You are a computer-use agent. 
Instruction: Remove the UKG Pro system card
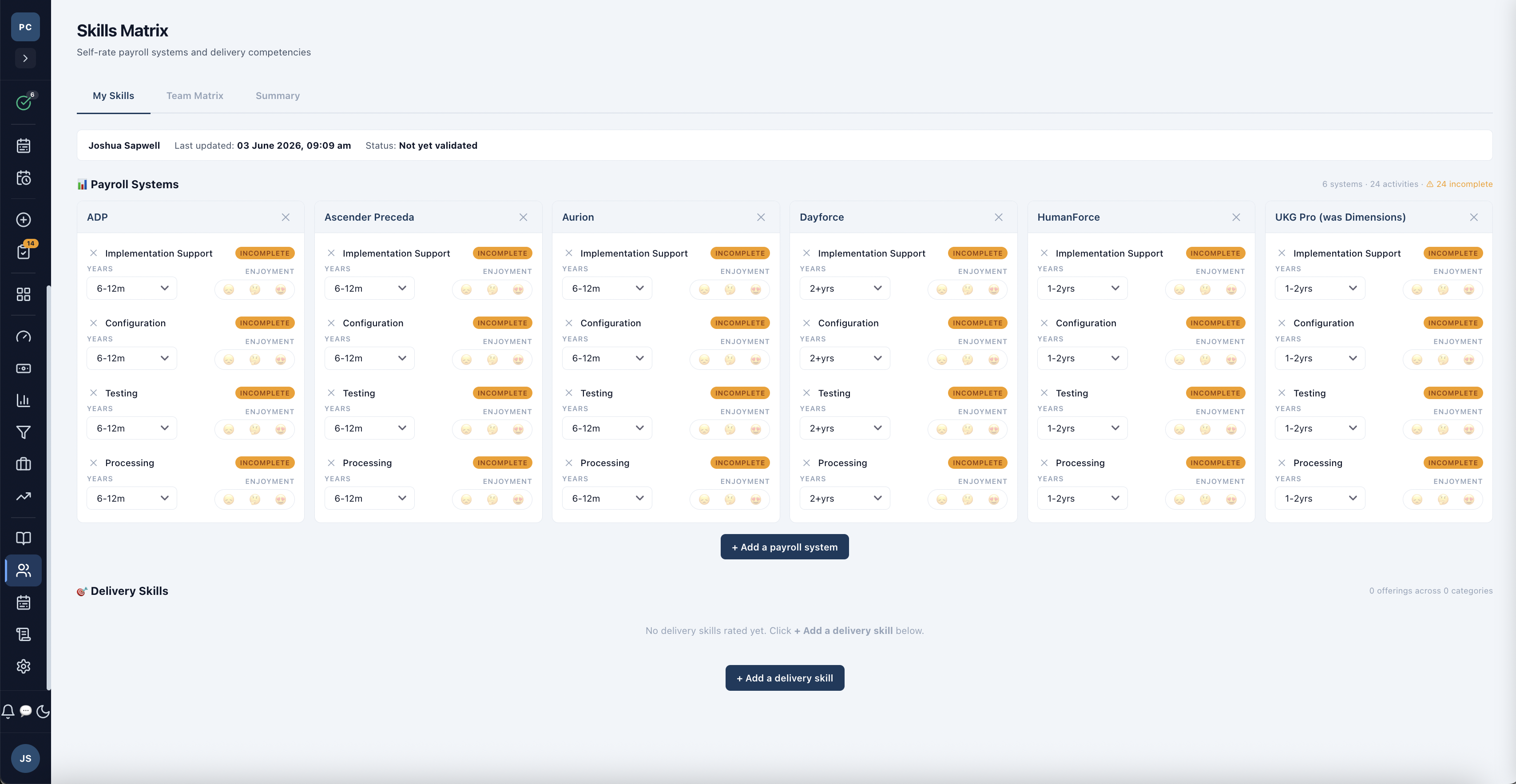pyautogui.click(x=1474, y=217)
